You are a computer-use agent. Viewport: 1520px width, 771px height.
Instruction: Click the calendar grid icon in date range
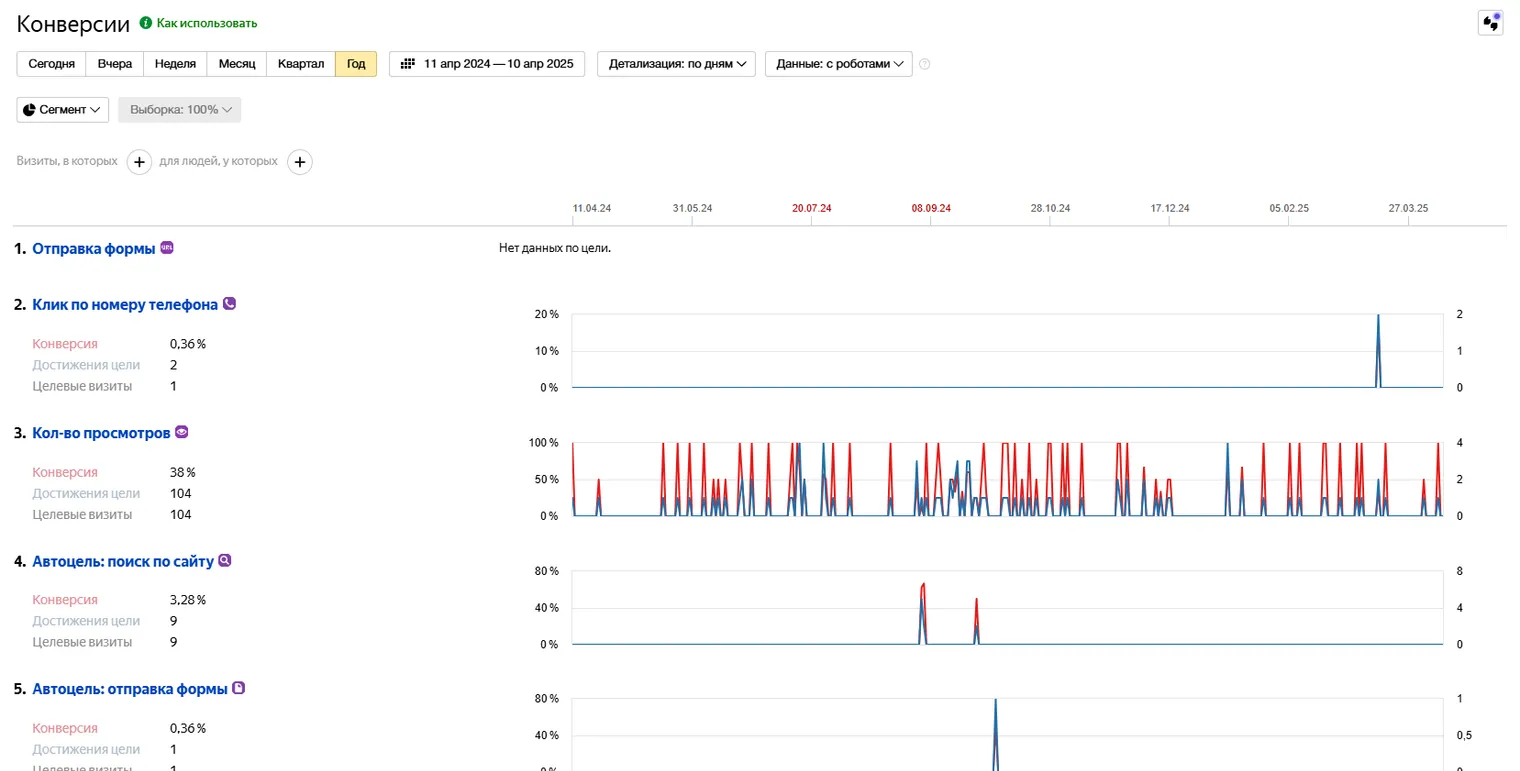[x=407, y=64]
